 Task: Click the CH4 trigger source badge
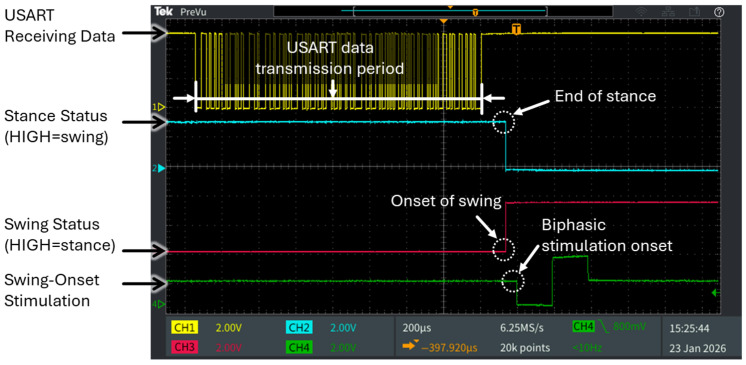583,327
